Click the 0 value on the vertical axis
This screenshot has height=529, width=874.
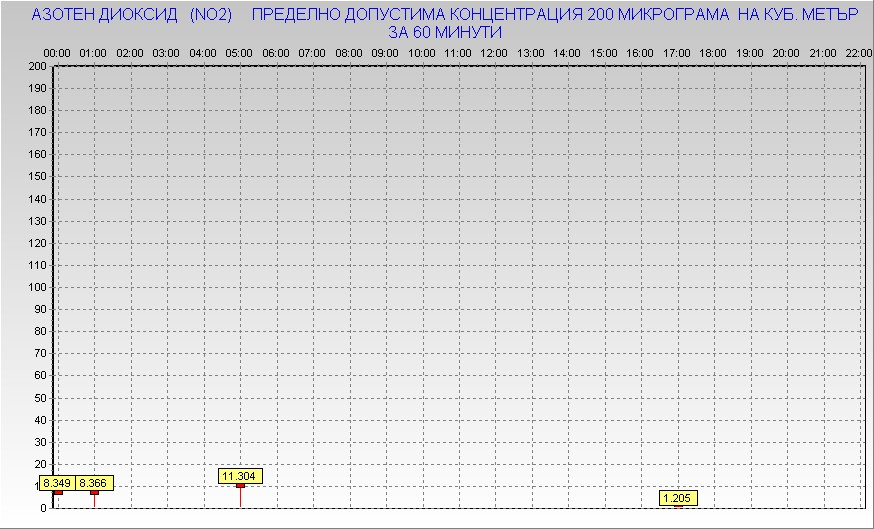coord(43,508)
